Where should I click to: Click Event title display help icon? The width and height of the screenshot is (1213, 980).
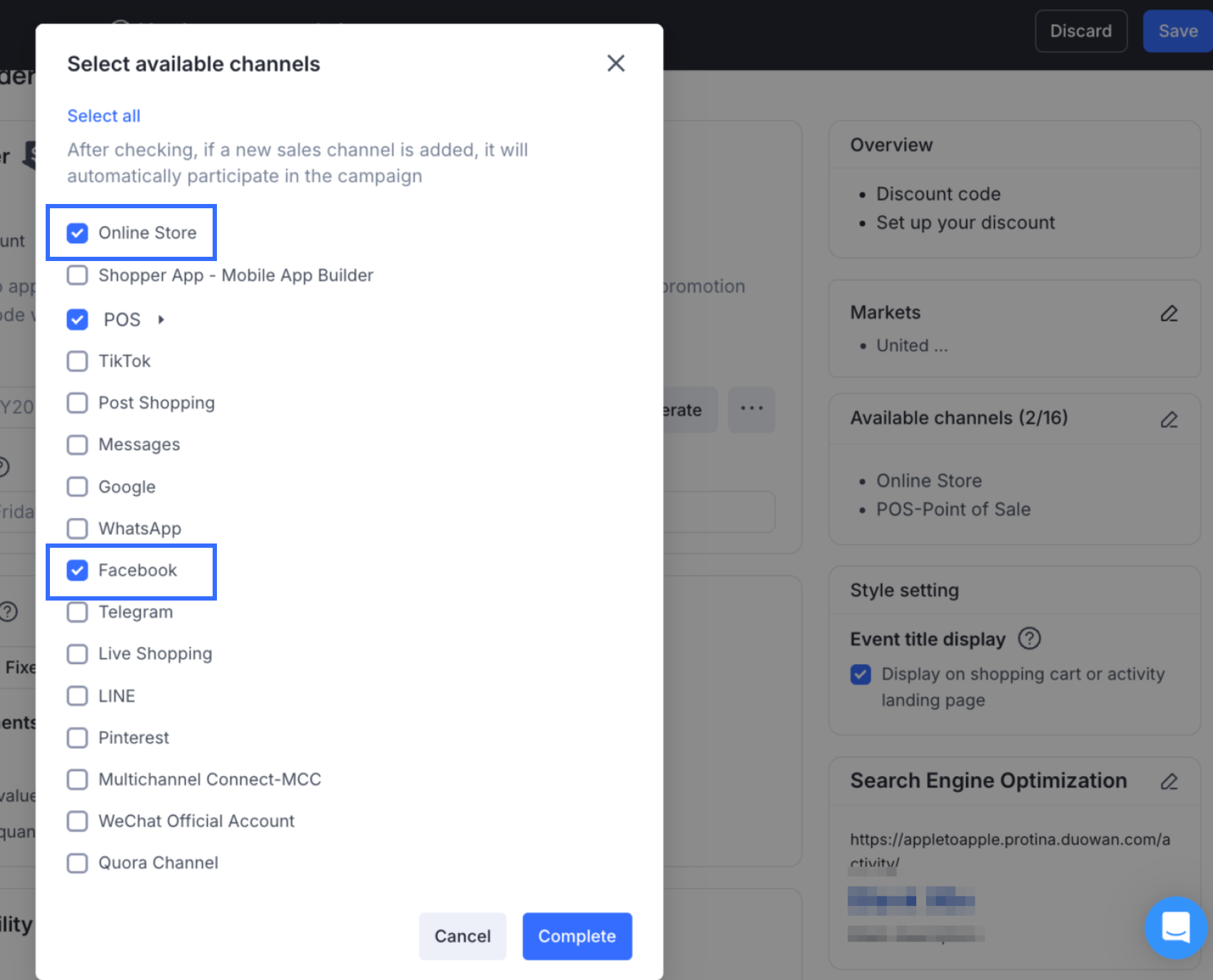pos(1029,638)
